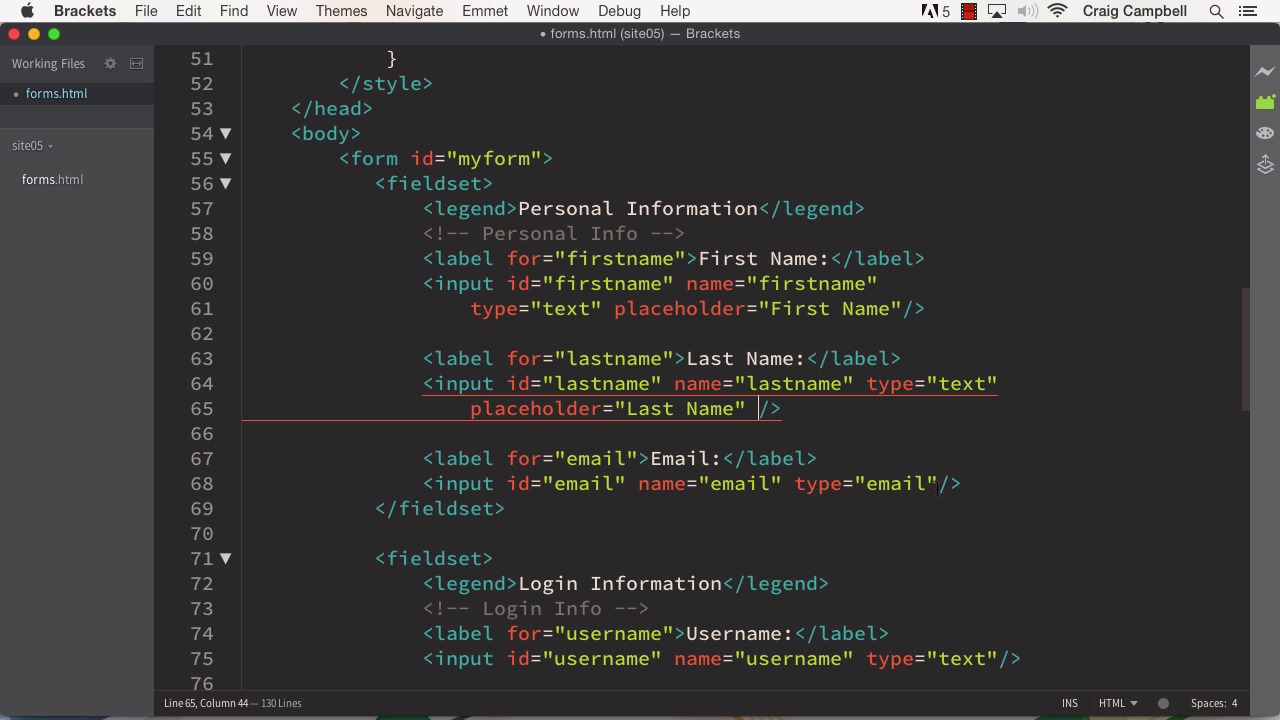The height and width of the screenshot is (720, 1280).
Task: Toggle the INS insert mode indicator
Action: pyautogui.click(x=1070, y=703)
